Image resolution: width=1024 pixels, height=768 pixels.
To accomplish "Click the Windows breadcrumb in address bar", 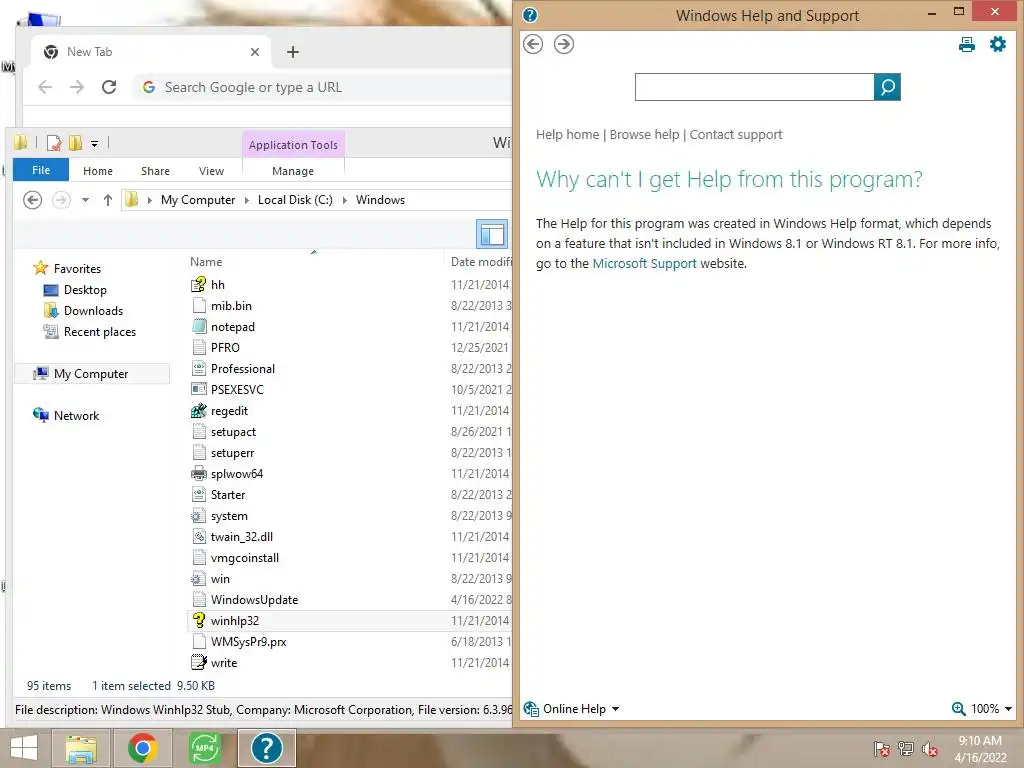I will coord(380,200).
